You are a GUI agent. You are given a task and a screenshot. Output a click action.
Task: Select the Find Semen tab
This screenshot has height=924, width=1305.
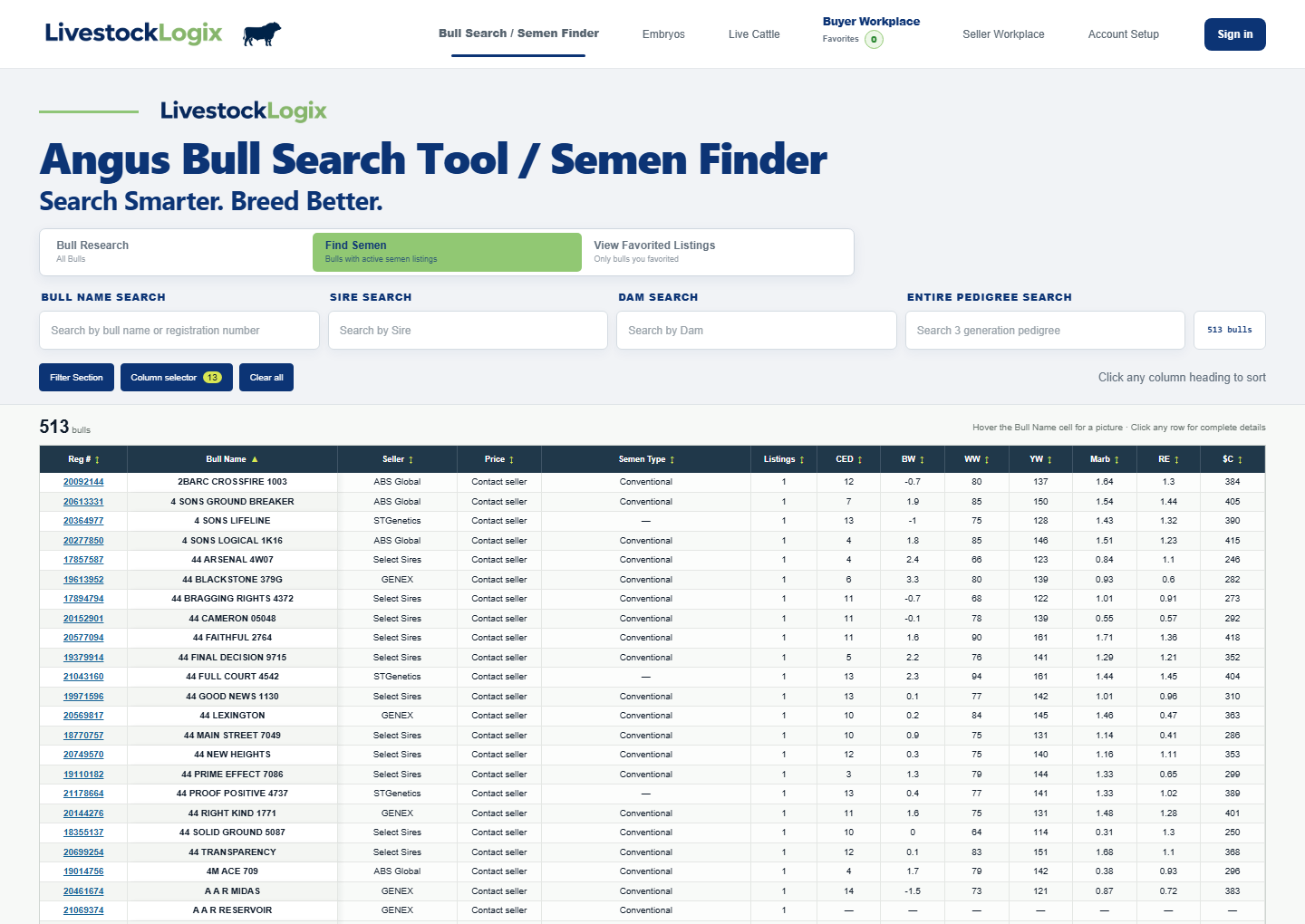click(447, 252)
